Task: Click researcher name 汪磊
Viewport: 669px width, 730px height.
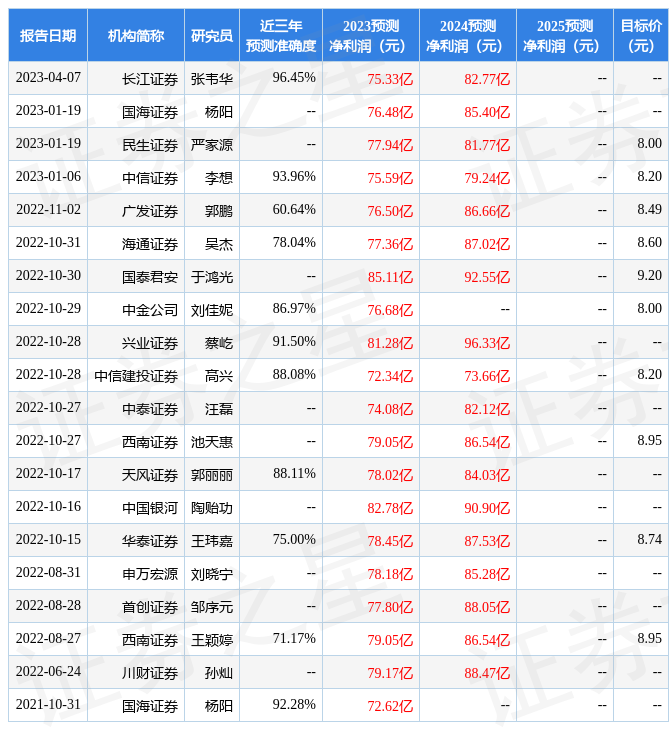Action: 219,409
